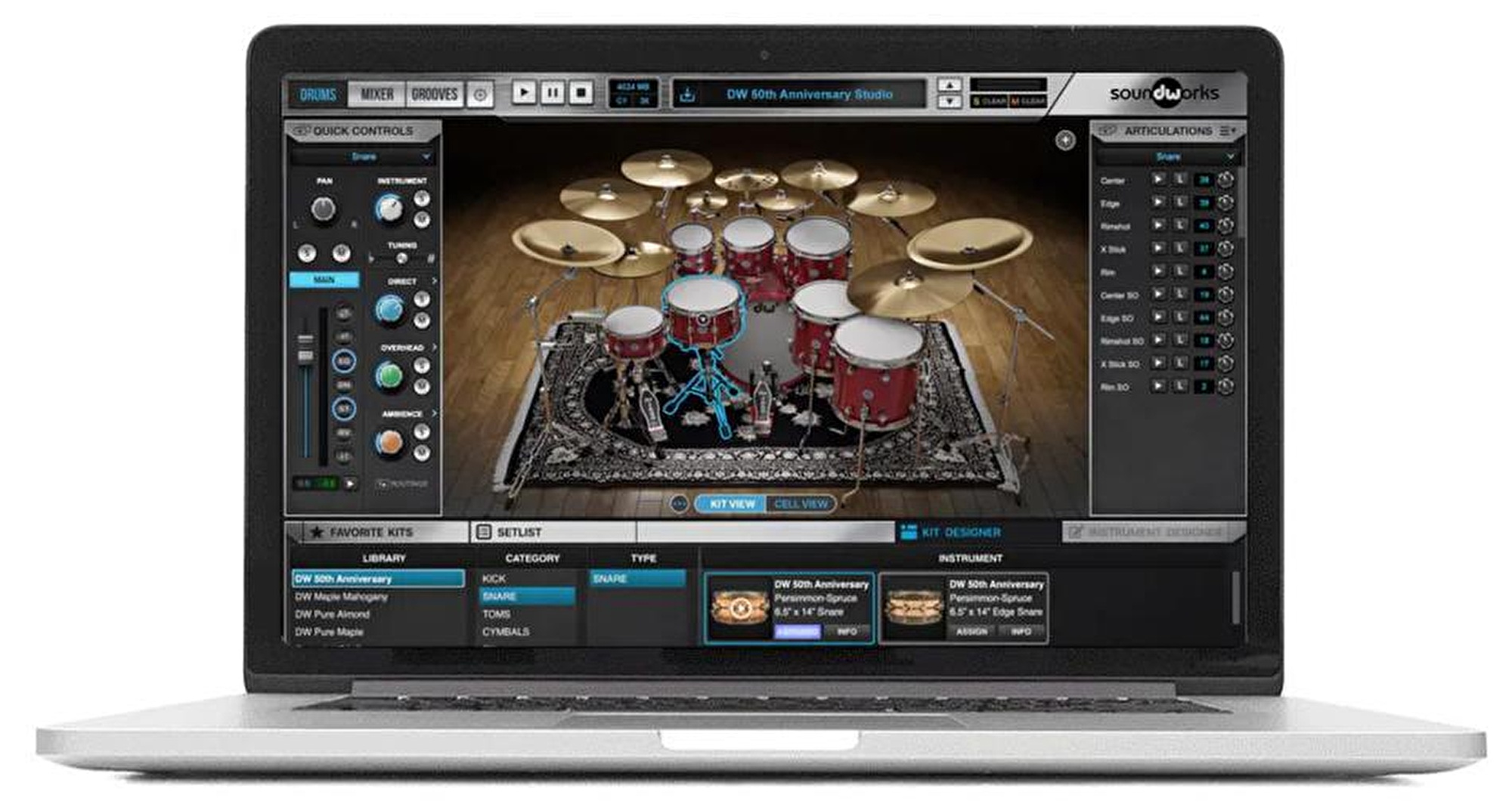The height and width of the screenshot is (804, 1512).
Task: Toggle the Solo Clear button
Action: (990, 101)
